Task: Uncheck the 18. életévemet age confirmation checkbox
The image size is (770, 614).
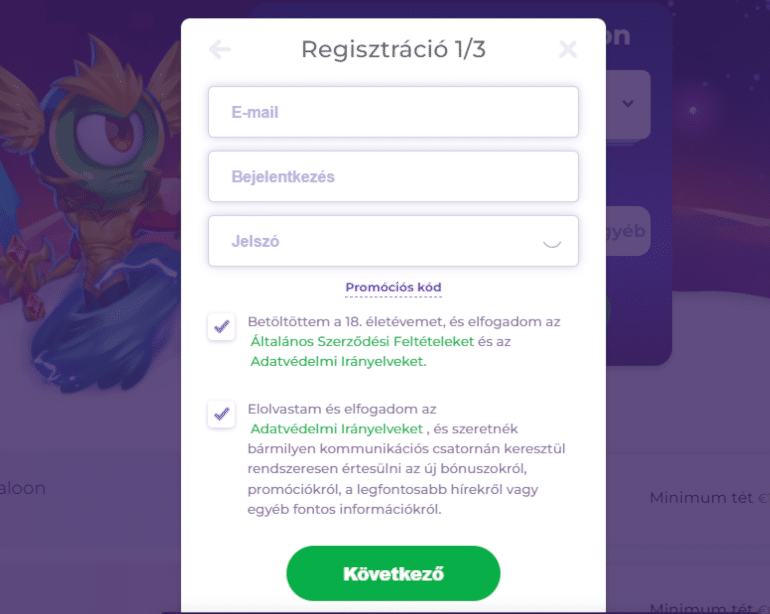Action: (x=221, y=327)
